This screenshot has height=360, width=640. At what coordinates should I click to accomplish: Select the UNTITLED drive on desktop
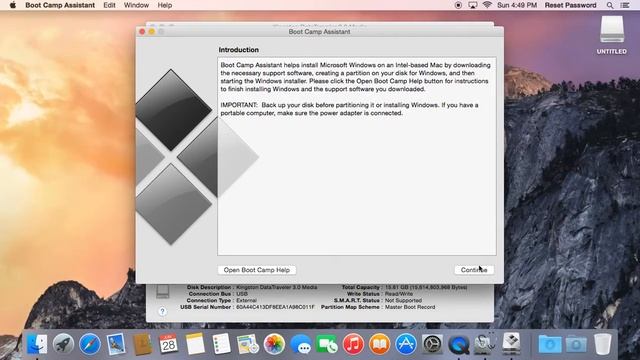point(611,35)
